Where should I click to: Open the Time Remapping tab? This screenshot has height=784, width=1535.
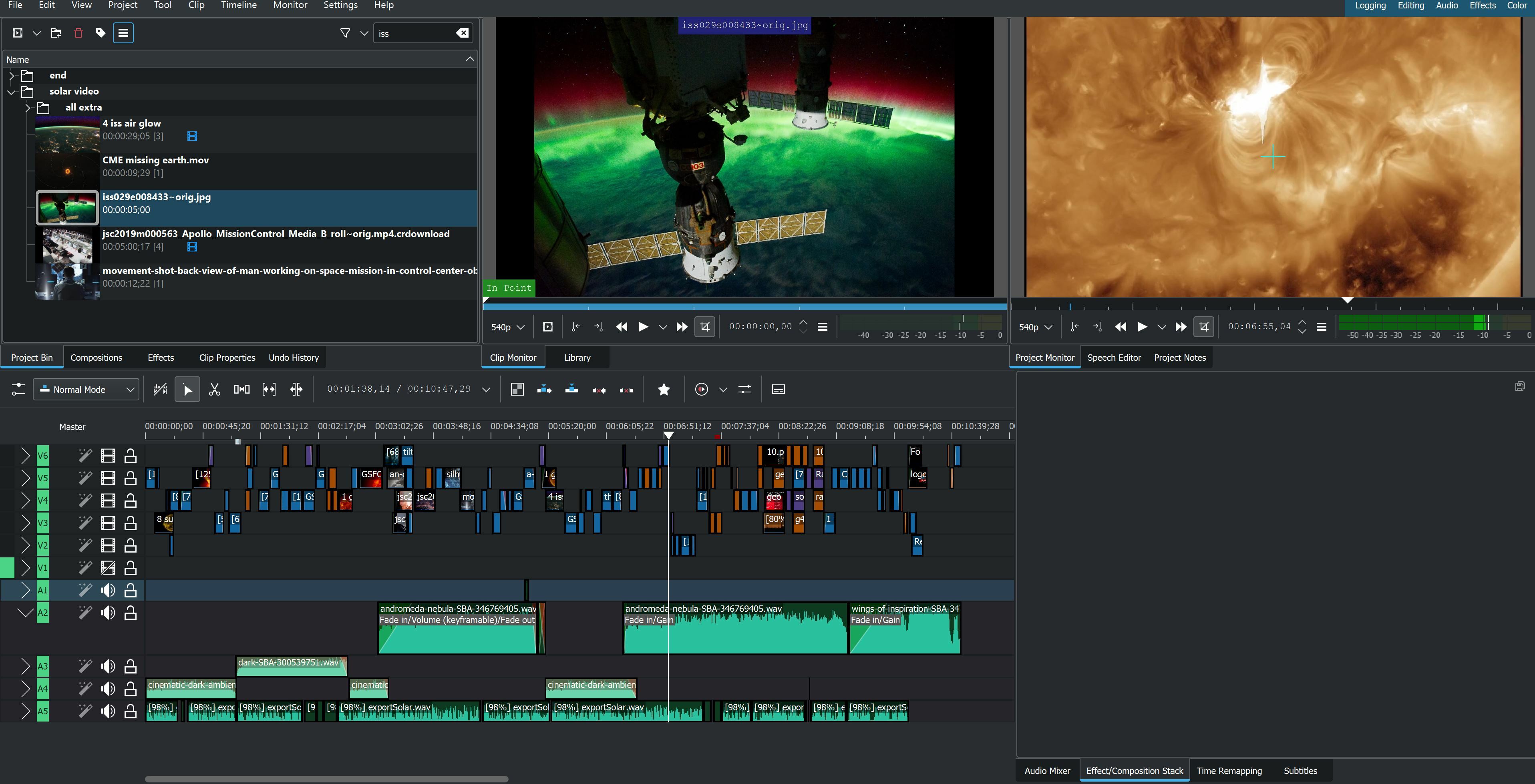(x=1229, y=770)
